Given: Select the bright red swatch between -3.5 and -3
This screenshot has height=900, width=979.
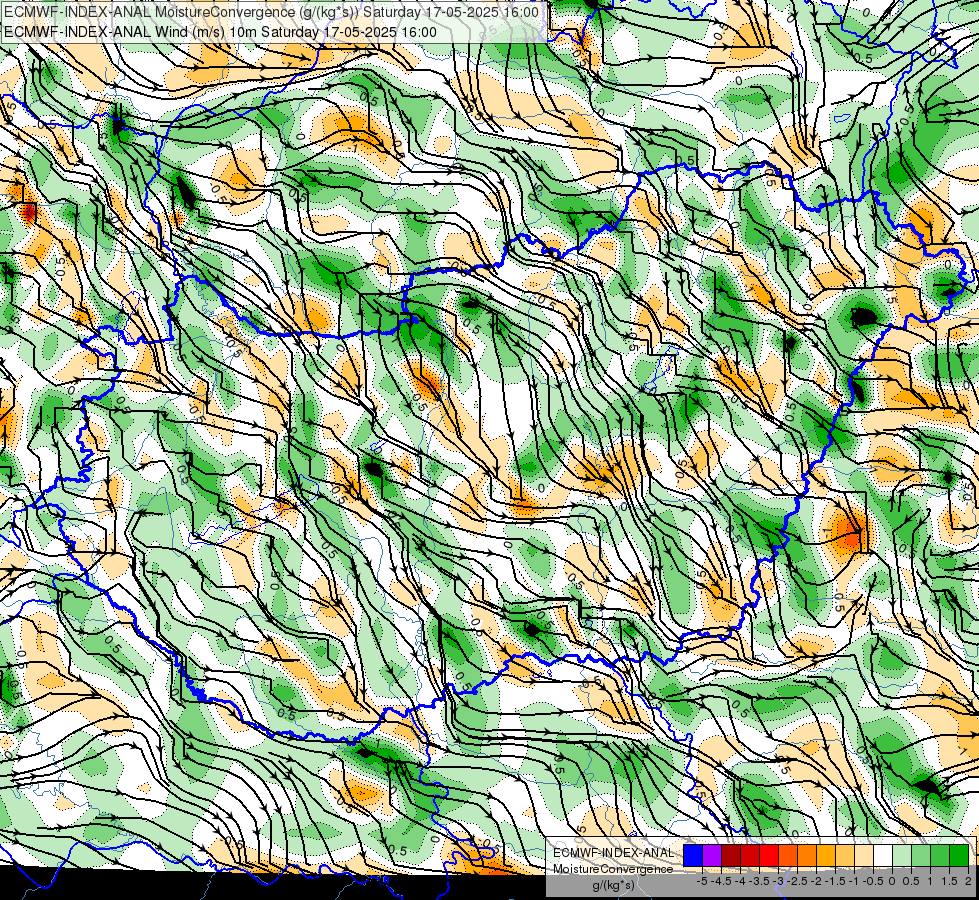Looking at the screenshot, I should [x=769, y=856].
